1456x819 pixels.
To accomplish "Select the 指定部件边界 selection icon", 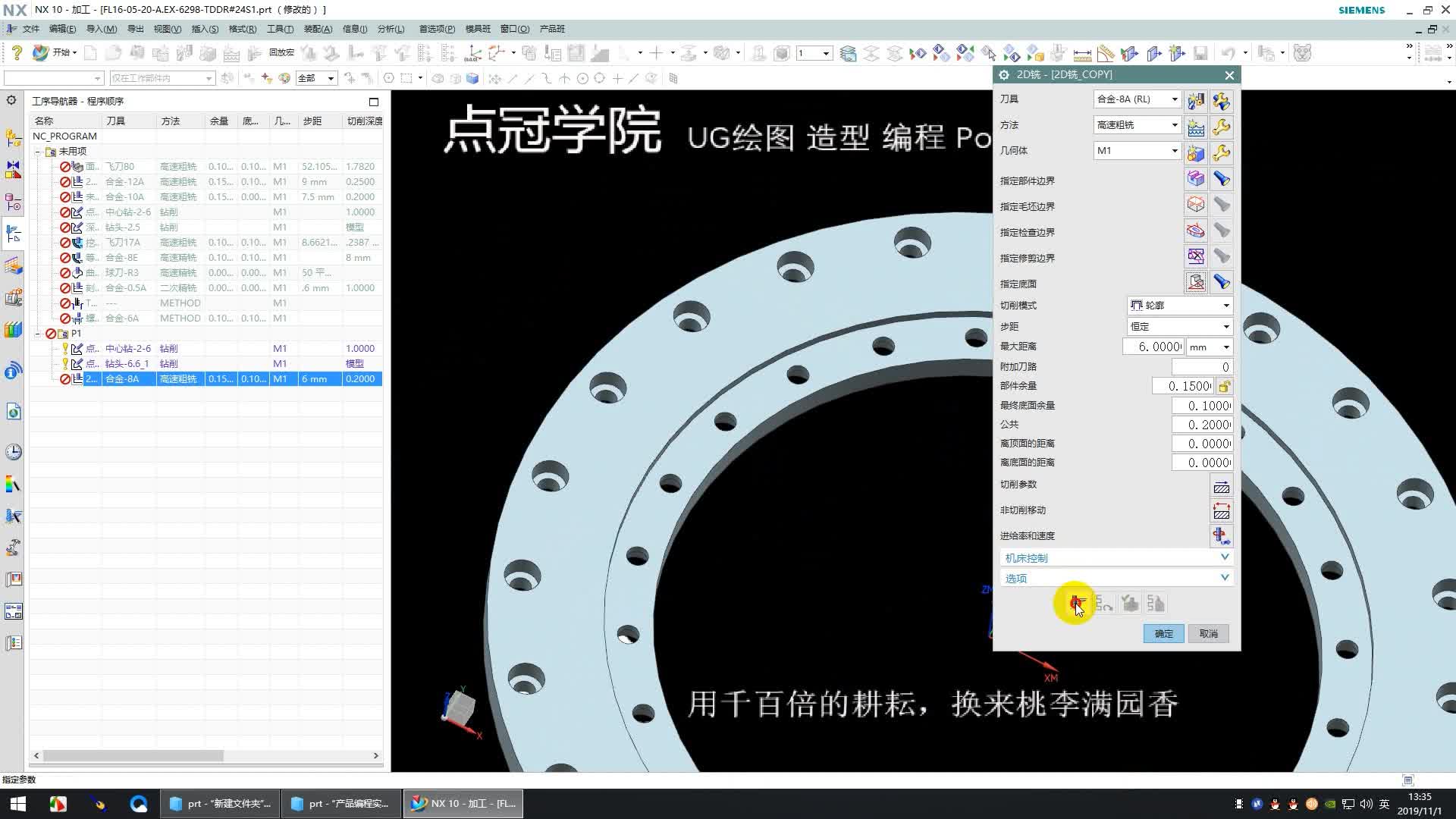I will (1196, 178).
